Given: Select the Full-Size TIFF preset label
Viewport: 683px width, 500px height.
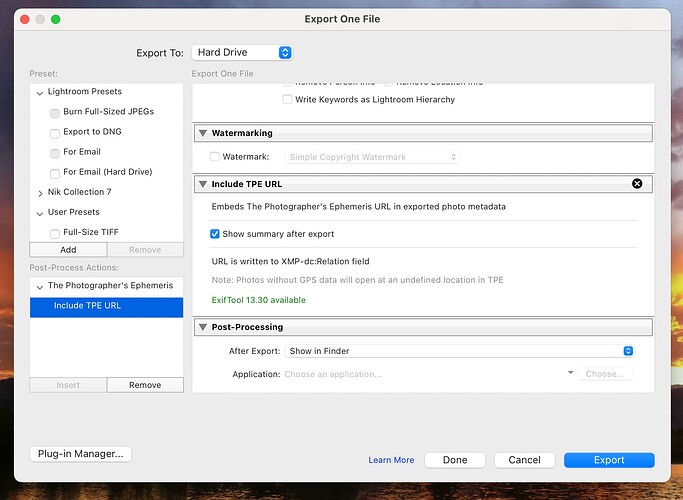Looking at the screenshot, I should click(x=91, y=232).
